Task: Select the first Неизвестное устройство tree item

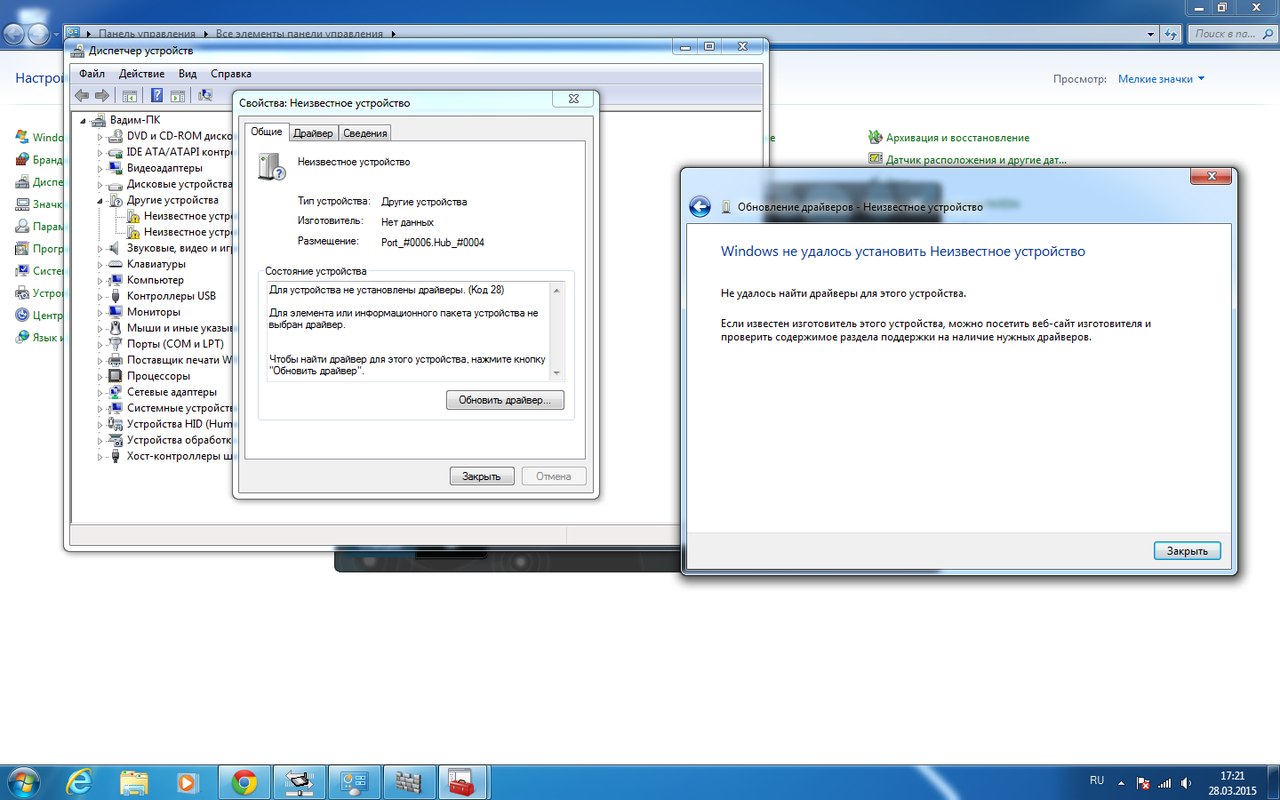Action: click(188, 216)
